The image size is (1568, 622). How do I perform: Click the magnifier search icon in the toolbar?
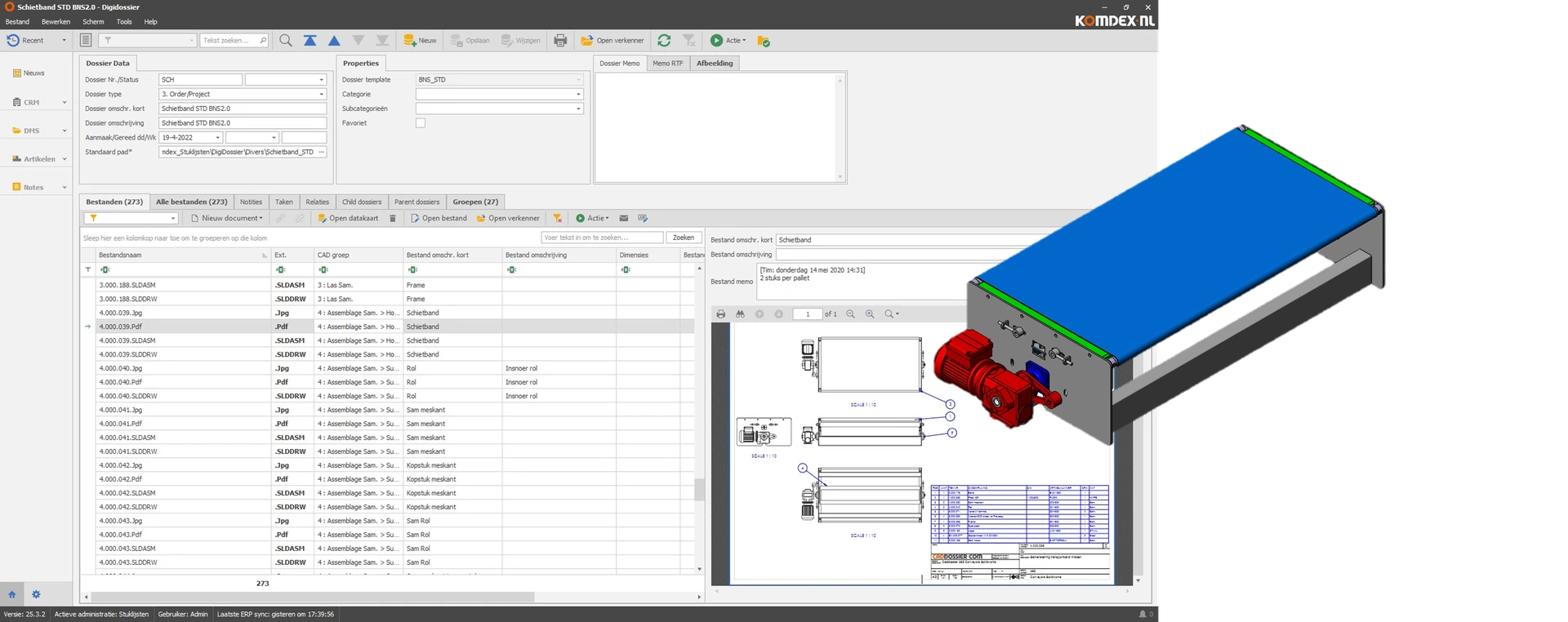pos(286,40)
